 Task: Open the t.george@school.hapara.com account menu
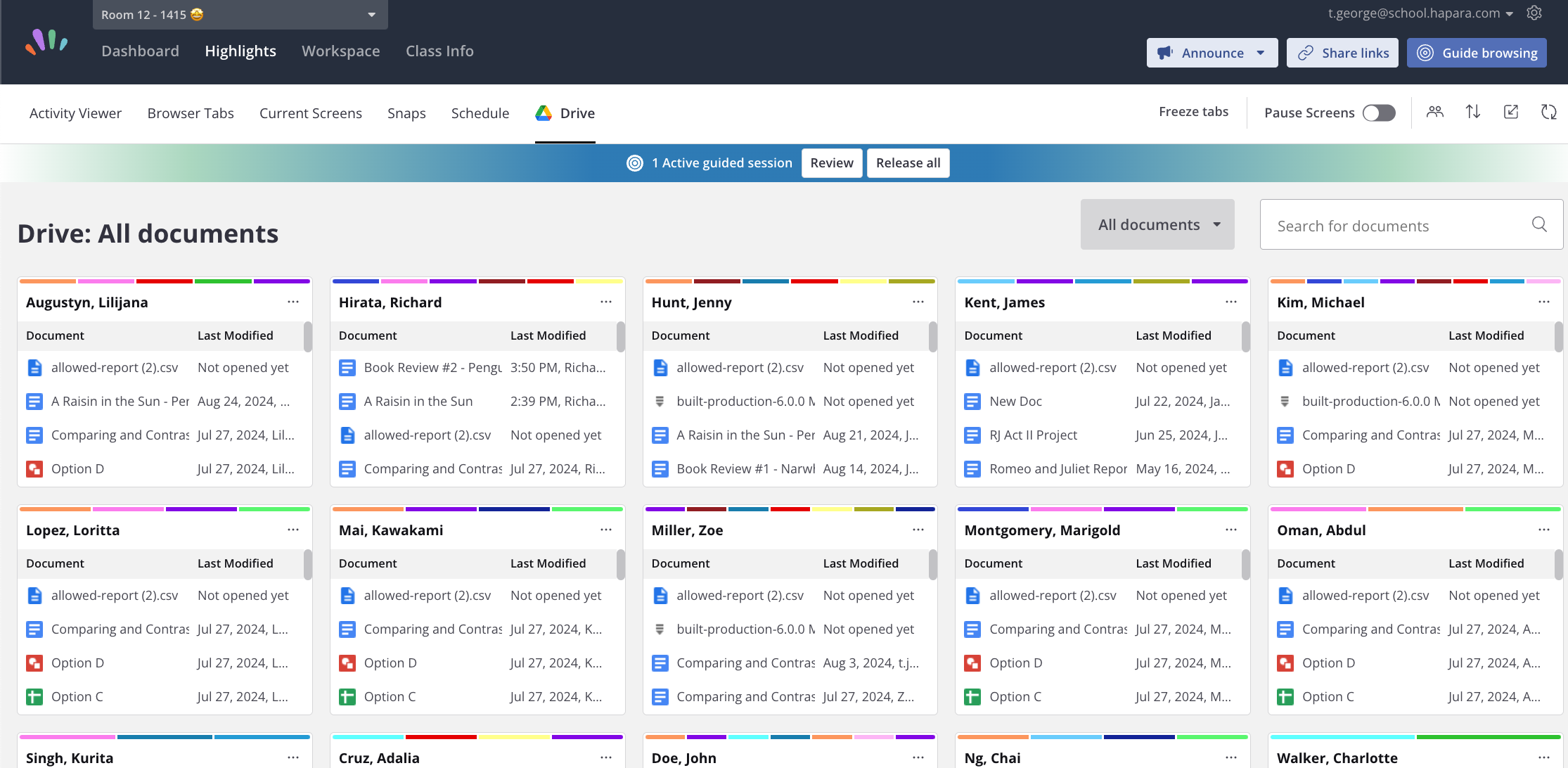[1420, 13]
